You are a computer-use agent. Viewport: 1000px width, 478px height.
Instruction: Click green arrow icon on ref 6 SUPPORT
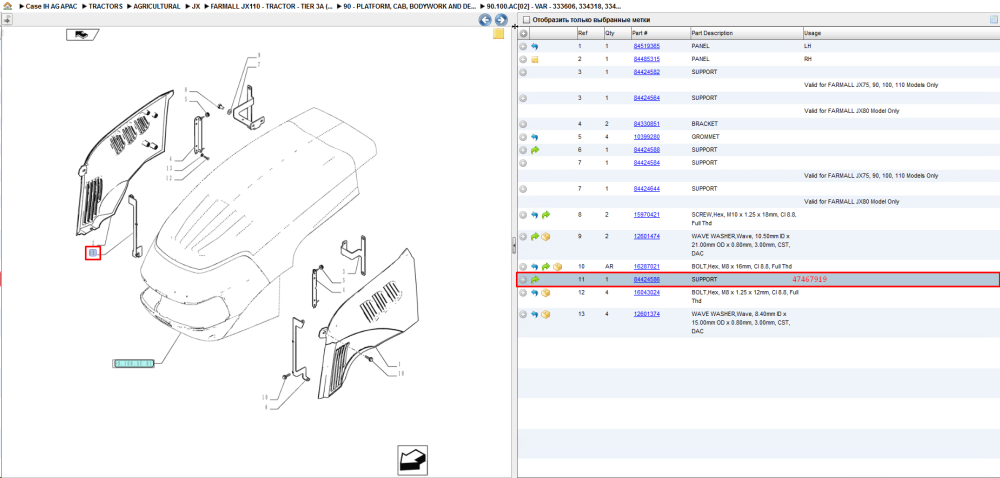coord(534,150)
